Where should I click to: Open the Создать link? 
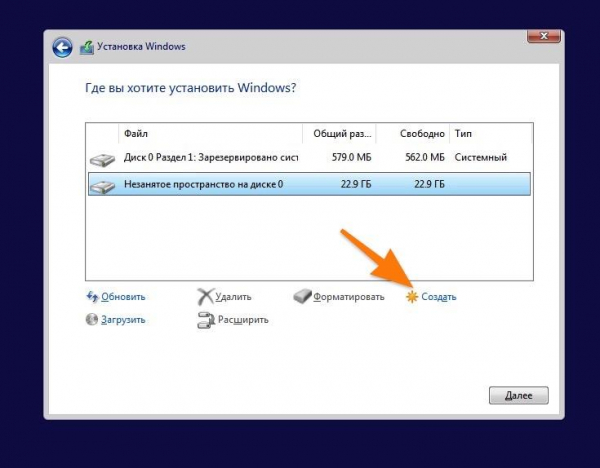click(x=439, y=297)
